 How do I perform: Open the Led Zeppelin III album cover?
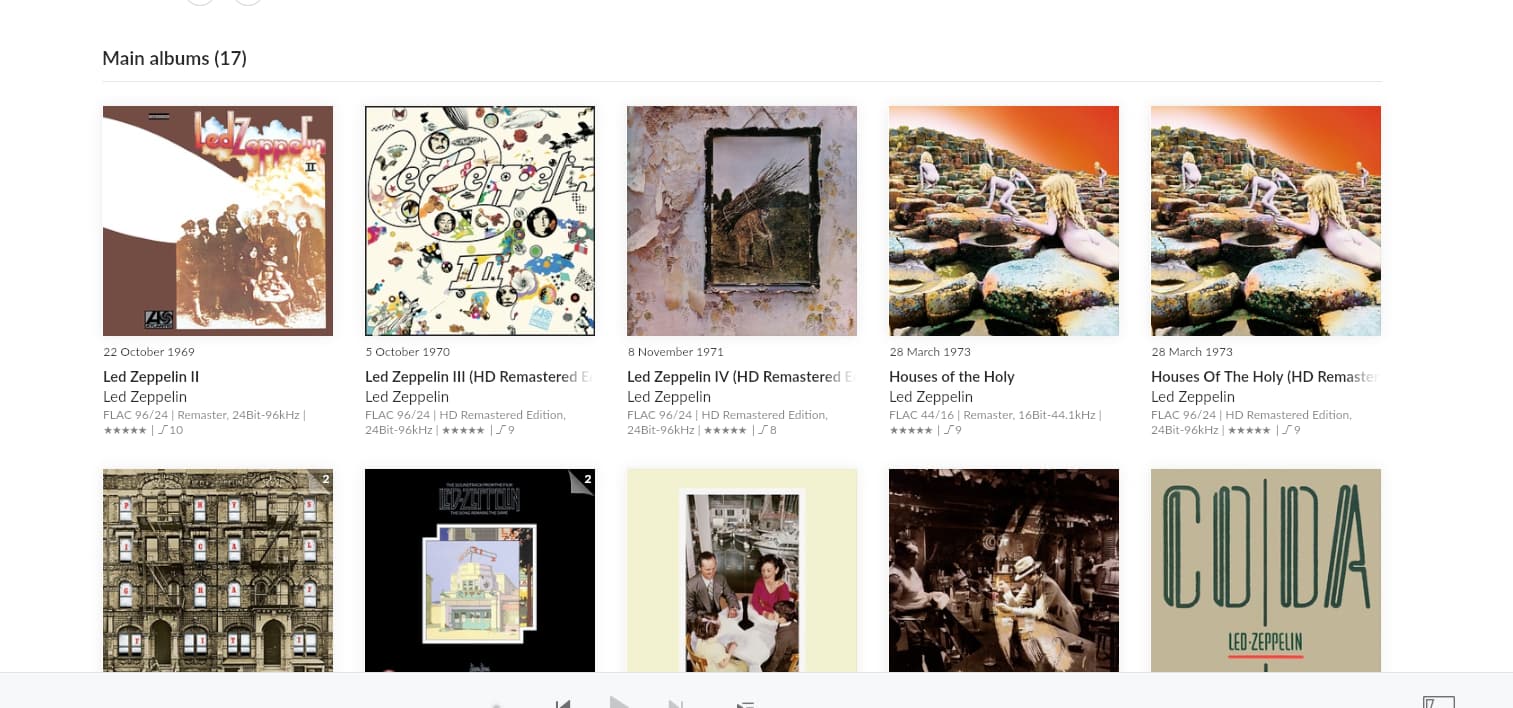(x=480, y=221)
